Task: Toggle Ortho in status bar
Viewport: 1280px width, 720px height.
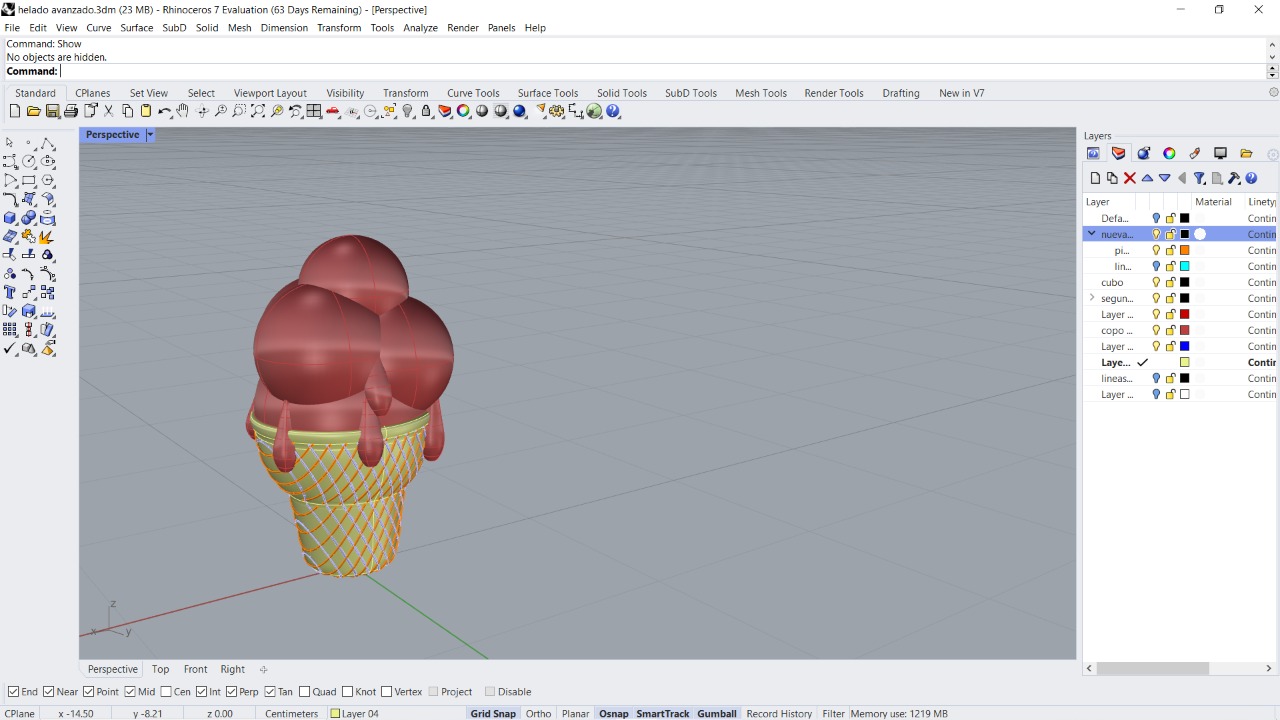Action: click(538, 714)
